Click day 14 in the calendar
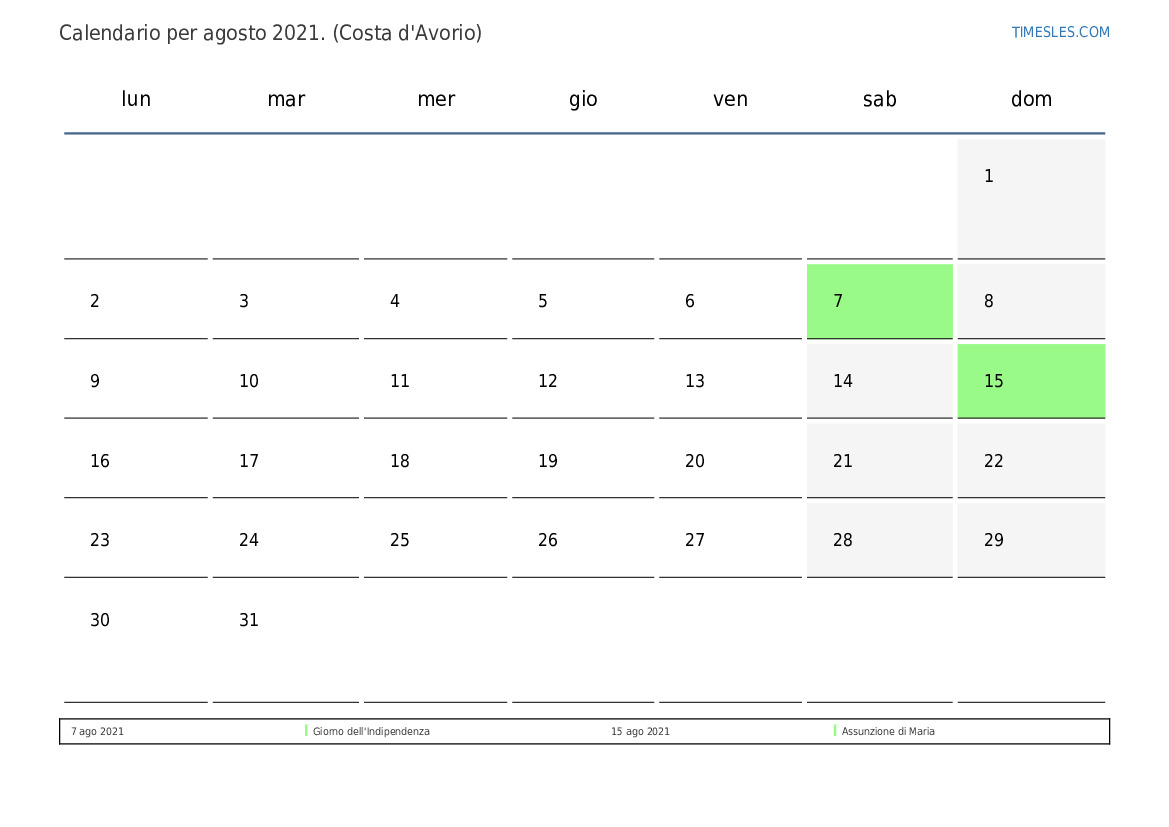Screen dimensions: 1169x827 tap(880, 381)
